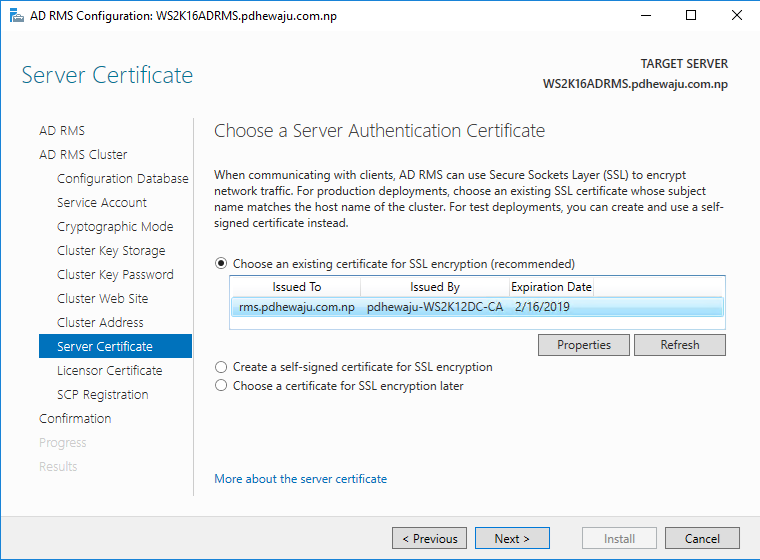Open Cluster Address step
The image size is (760, 560).
point(100,322)
